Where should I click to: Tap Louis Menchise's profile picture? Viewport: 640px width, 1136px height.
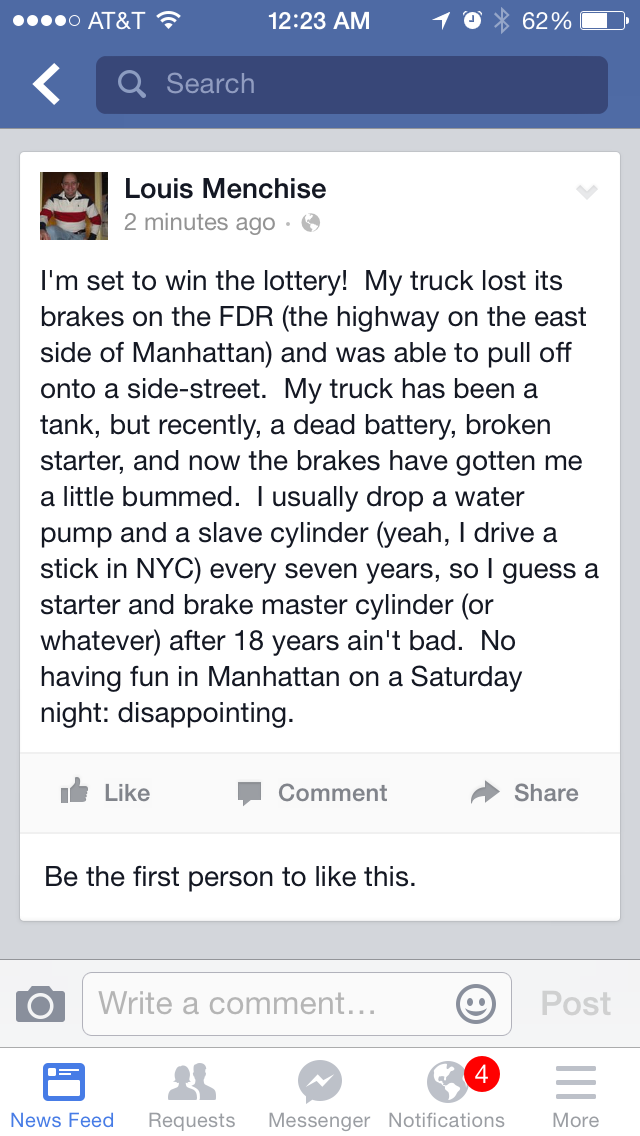pos(73,205)
